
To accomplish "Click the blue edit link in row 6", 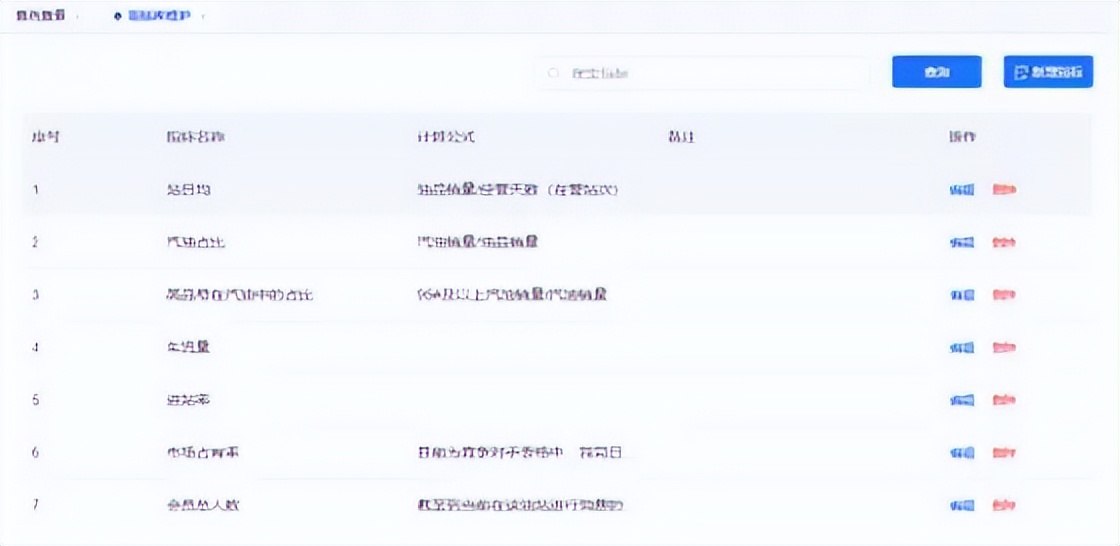I will point(961,453).
